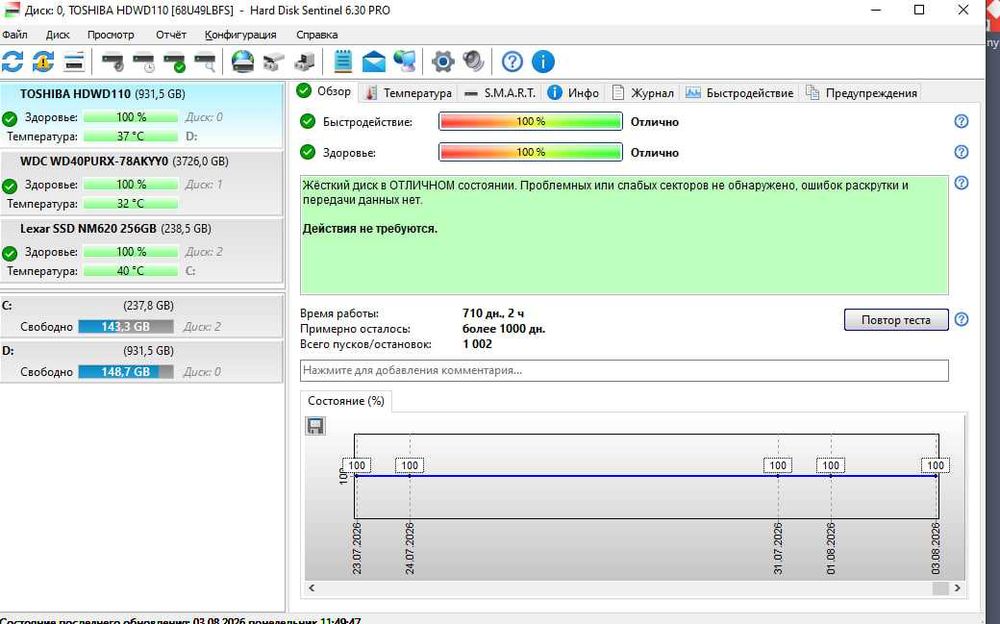Click the 03.08.2026 chart data point label

coord(935,465)
